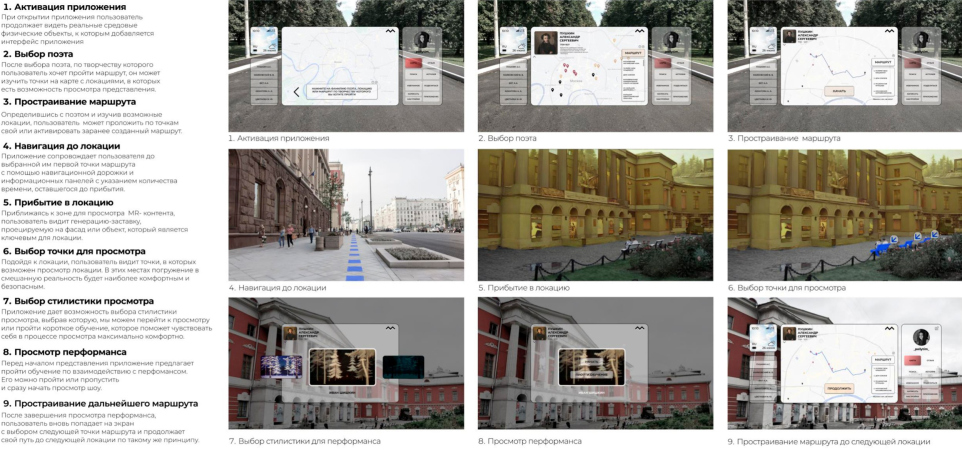Viewport: 962px width, 450px height.
Task: Click the back chevron on the activation screen map
Action: click(297, 93)
